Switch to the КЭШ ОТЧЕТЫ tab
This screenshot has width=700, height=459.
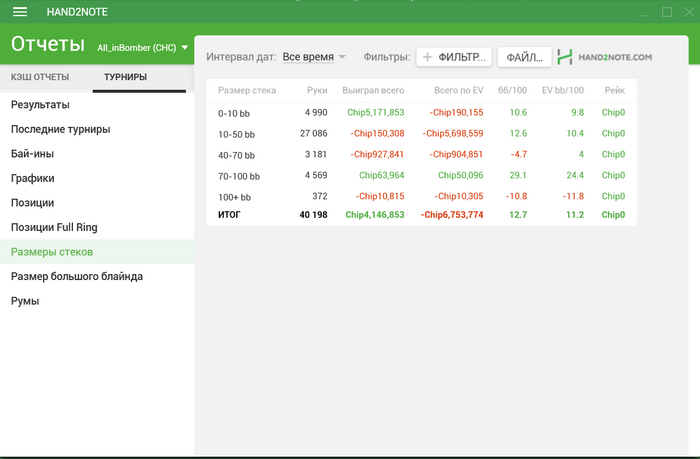(x=40, y=77)
